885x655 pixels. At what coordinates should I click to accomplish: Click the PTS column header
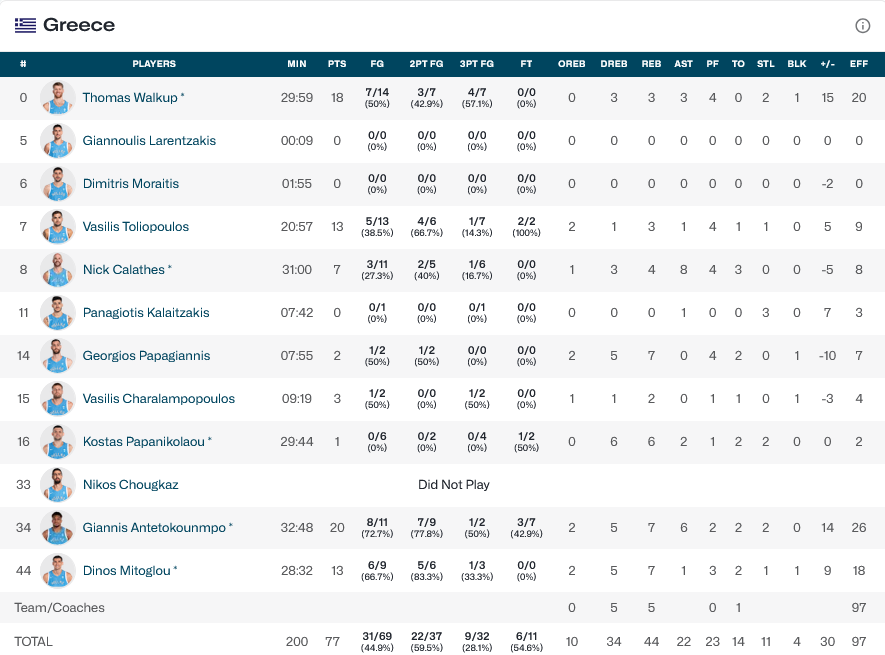click(x=337, y=64)
